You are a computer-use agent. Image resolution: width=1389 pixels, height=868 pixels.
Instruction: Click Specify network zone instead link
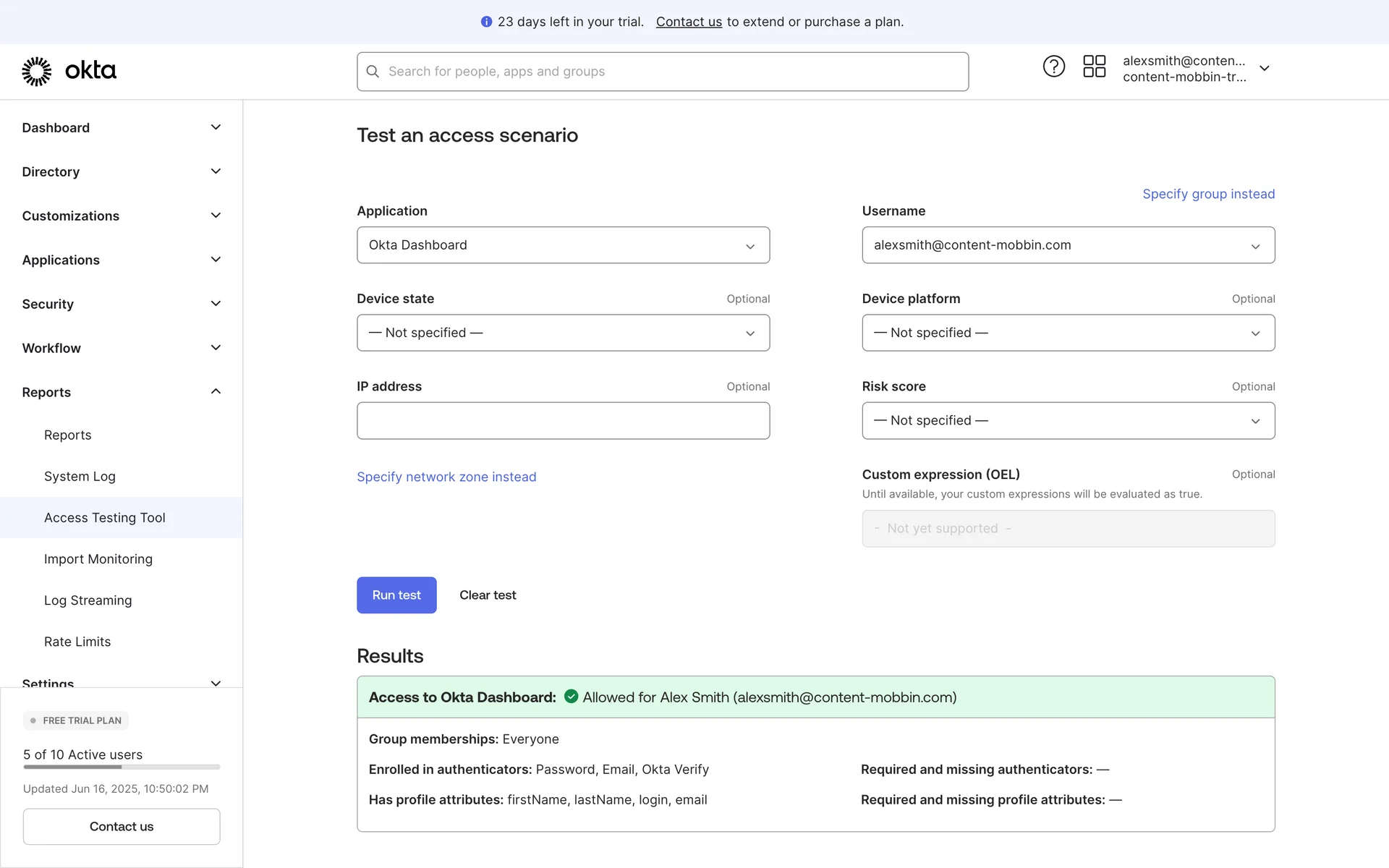[x=446, y=477]
